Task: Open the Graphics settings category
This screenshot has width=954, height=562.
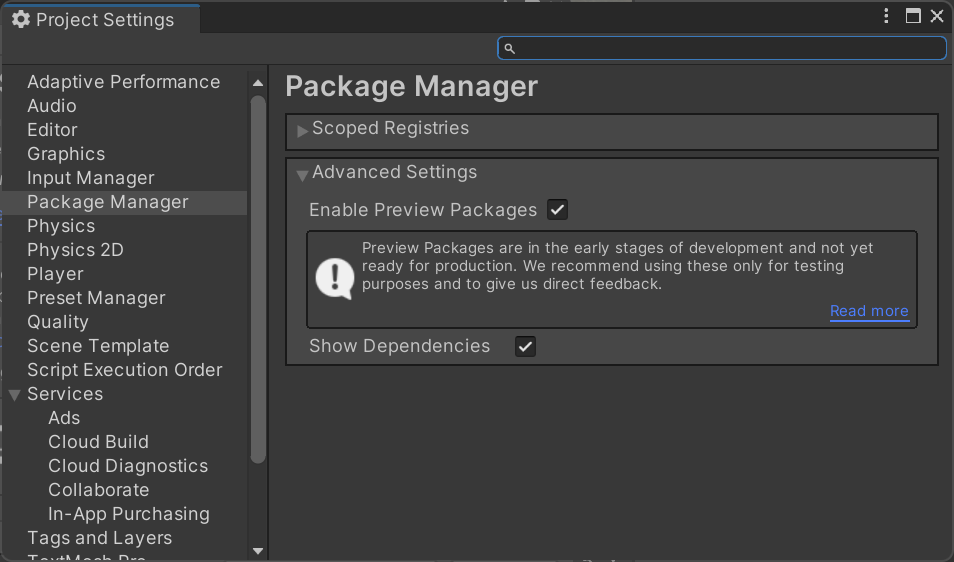Action: (x=66, y=154)
